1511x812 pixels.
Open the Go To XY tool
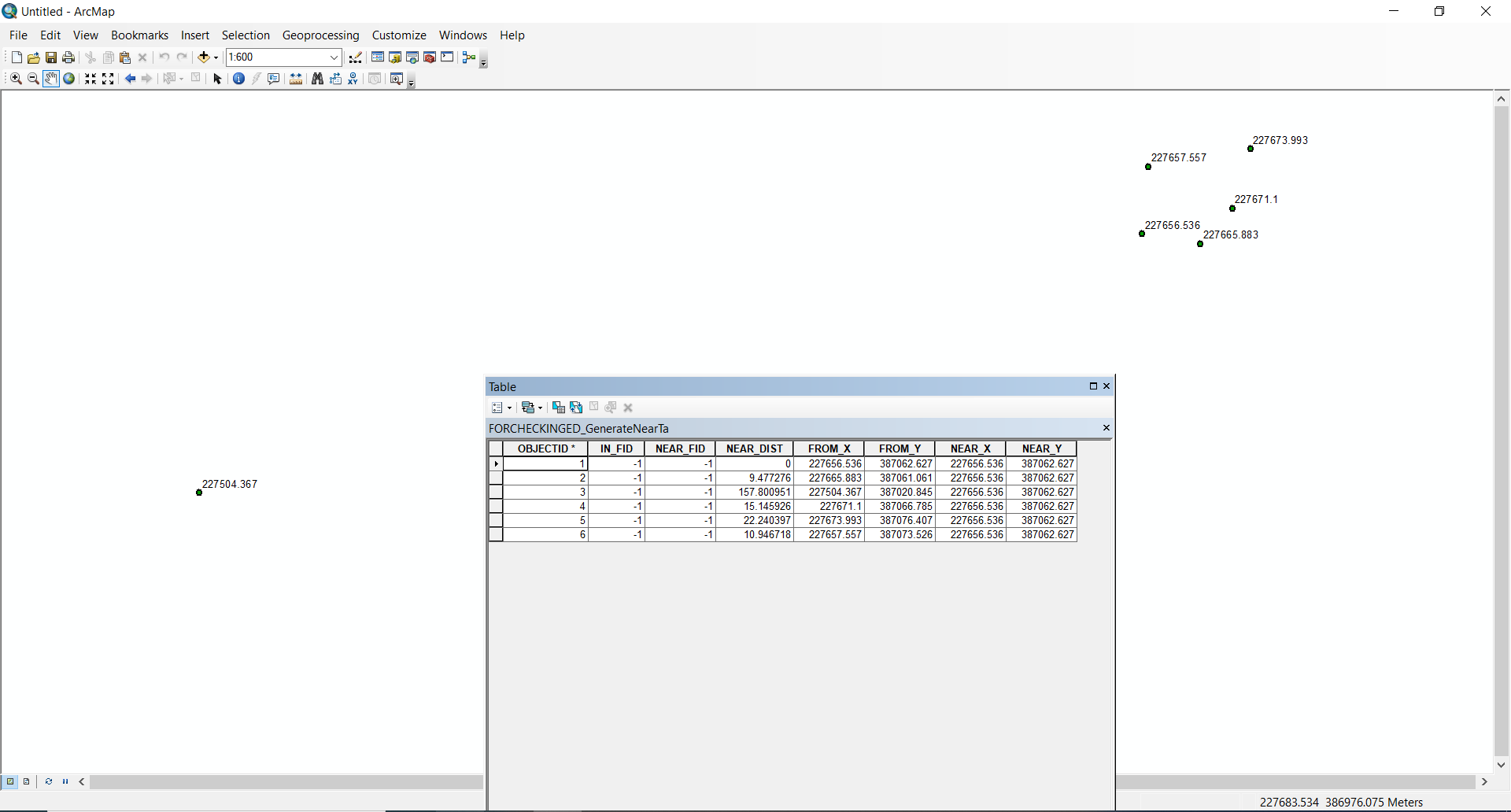(353, 79)
